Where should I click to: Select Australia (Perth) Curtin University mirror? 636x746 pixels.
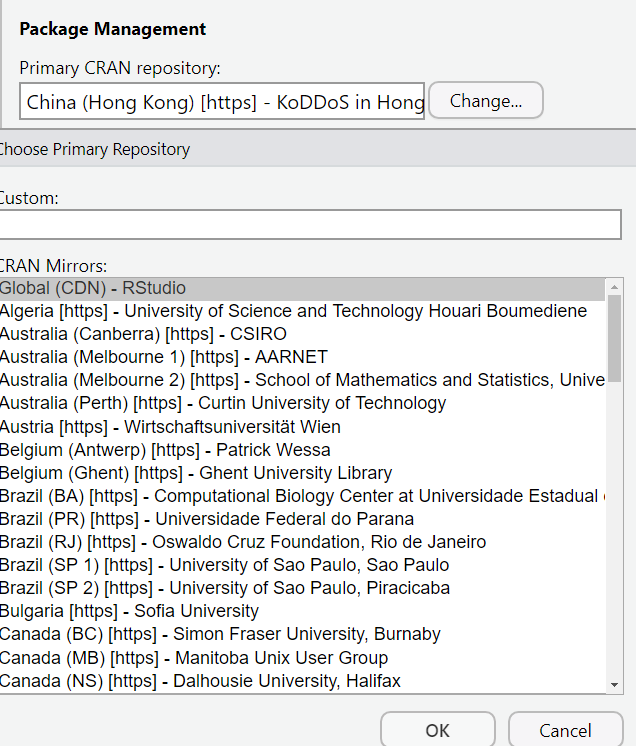point(303,403)
